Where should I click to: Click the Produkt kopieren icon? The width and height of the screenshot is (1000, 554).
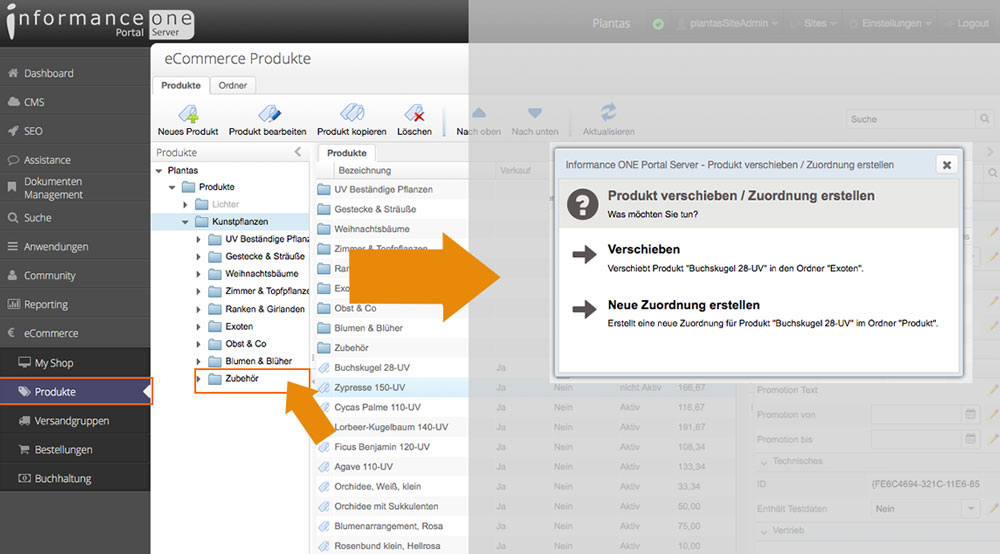(351, 114)
